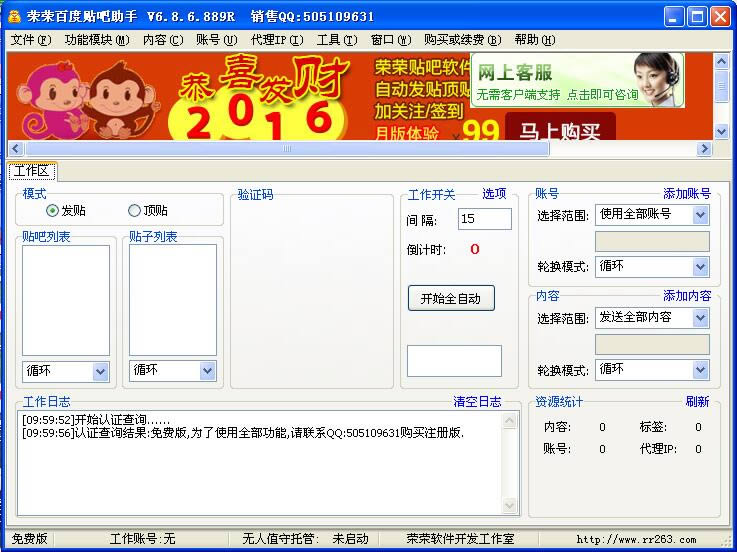Open the 代理IP menu
Screen dimensions: 737x552
[x=277, y=40]
